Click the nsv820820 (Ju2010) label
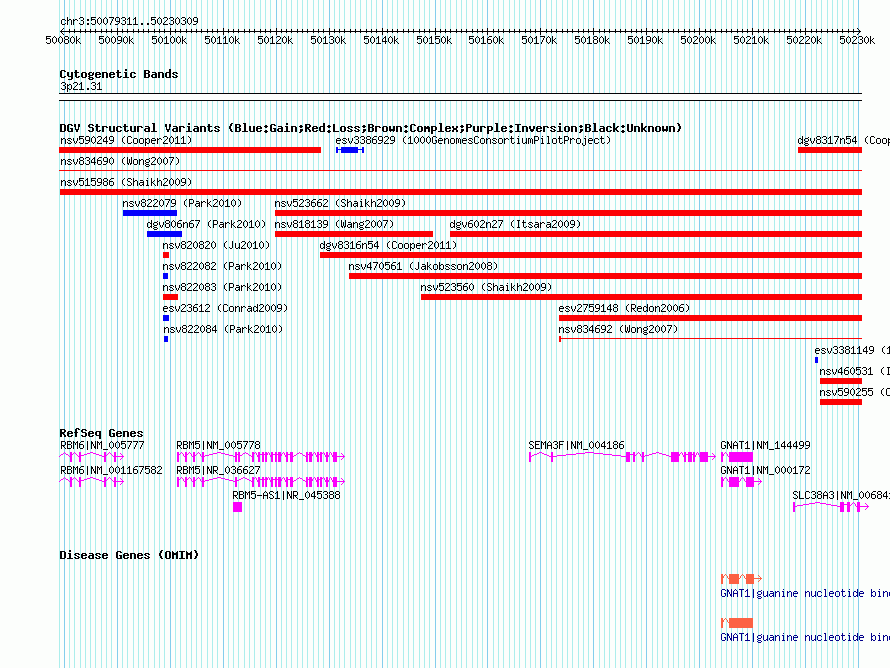The image size is (890, 668). click(216, 245)
